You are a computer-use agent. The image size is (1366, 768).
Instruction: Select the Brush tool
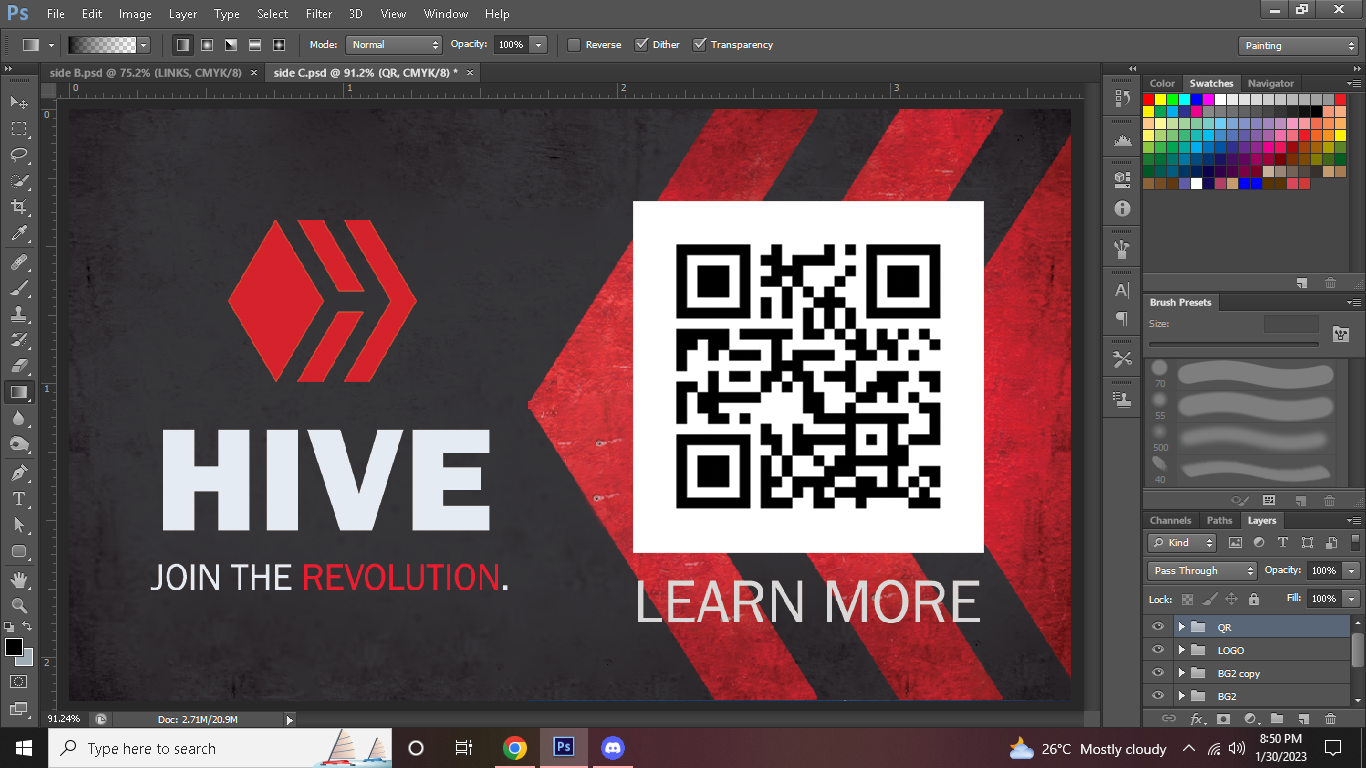pos(19,288)
